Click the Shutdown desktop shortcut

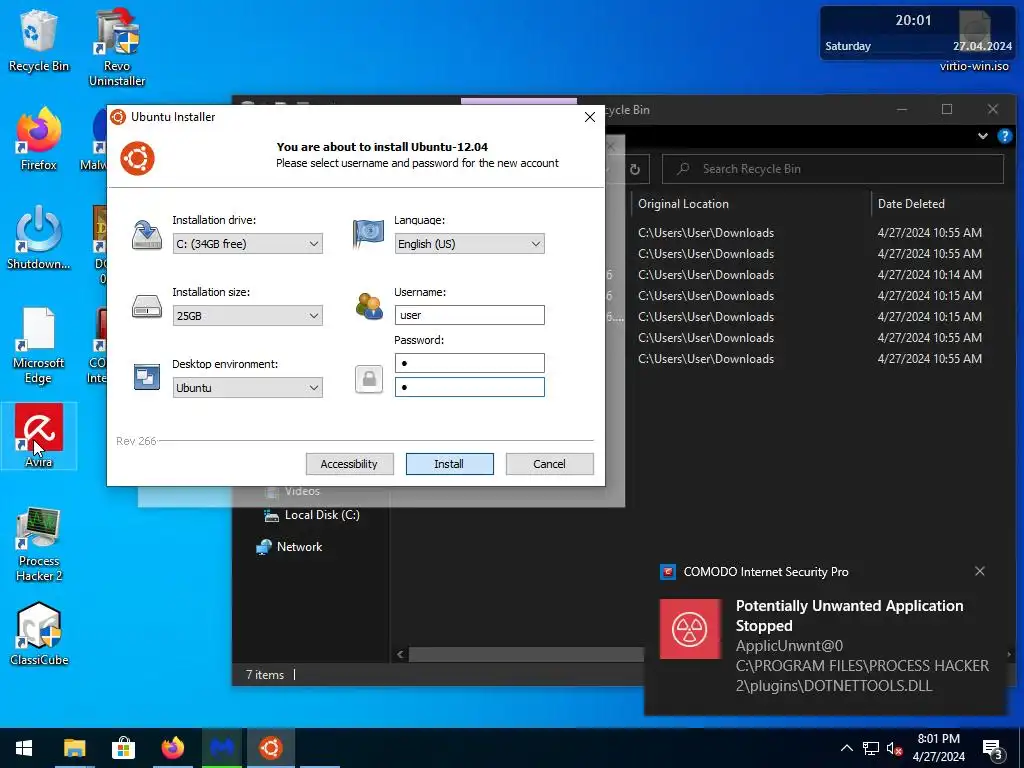[39, 237]
